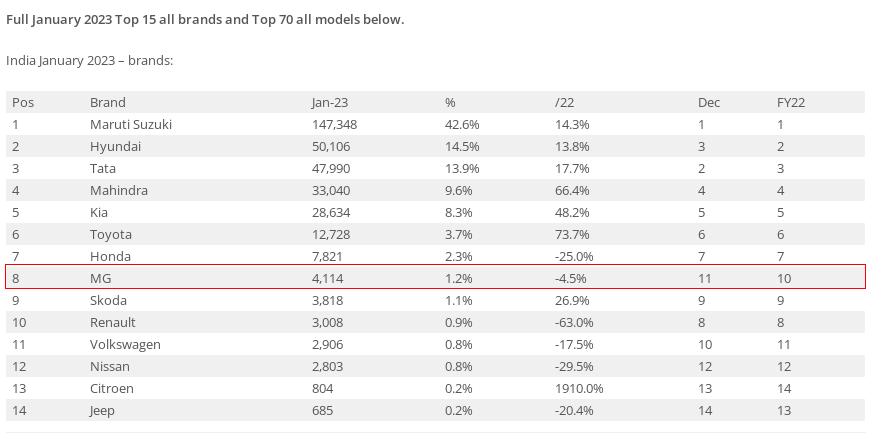887x439 pixels.
Task: Click the Pos column header
Action: 23,102
